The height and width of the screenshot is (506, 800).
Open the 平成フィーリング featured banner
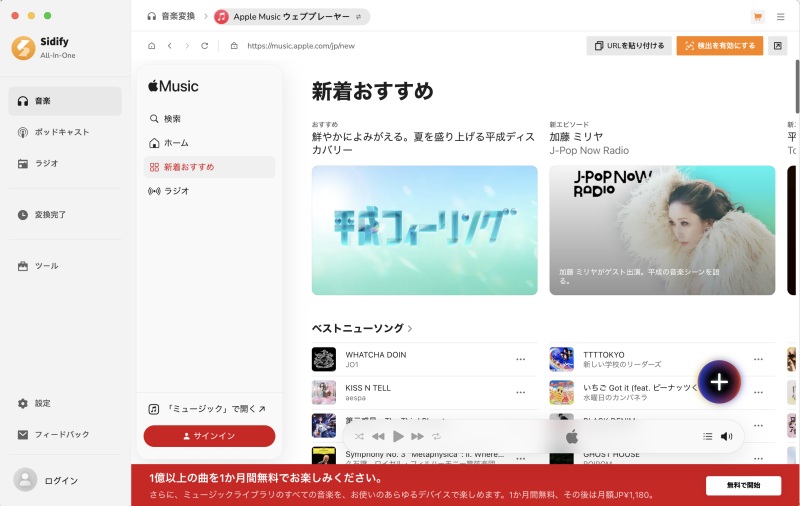point(424,230)
